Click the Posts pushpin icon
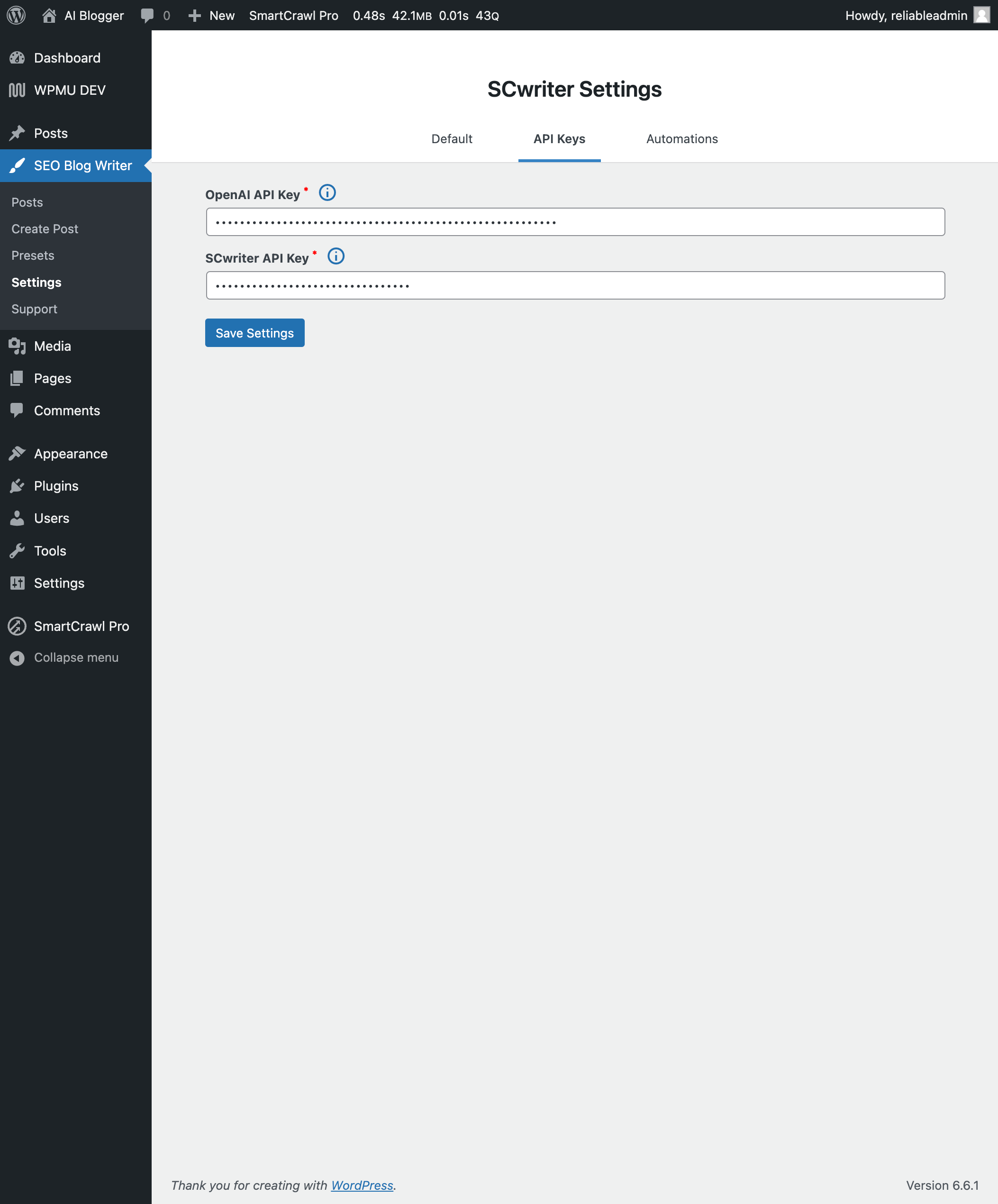Image resolution: width=998 pixels, height=1204 pixels. pos(17,133)
